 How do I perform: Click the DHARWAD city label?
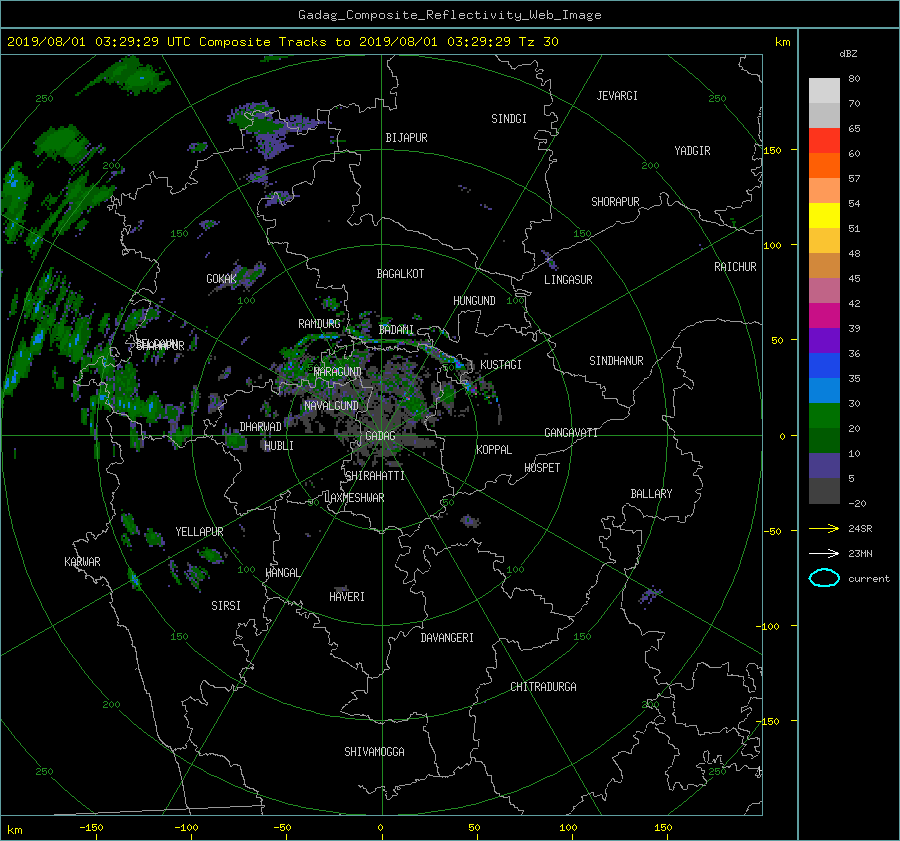pos(261,427)
